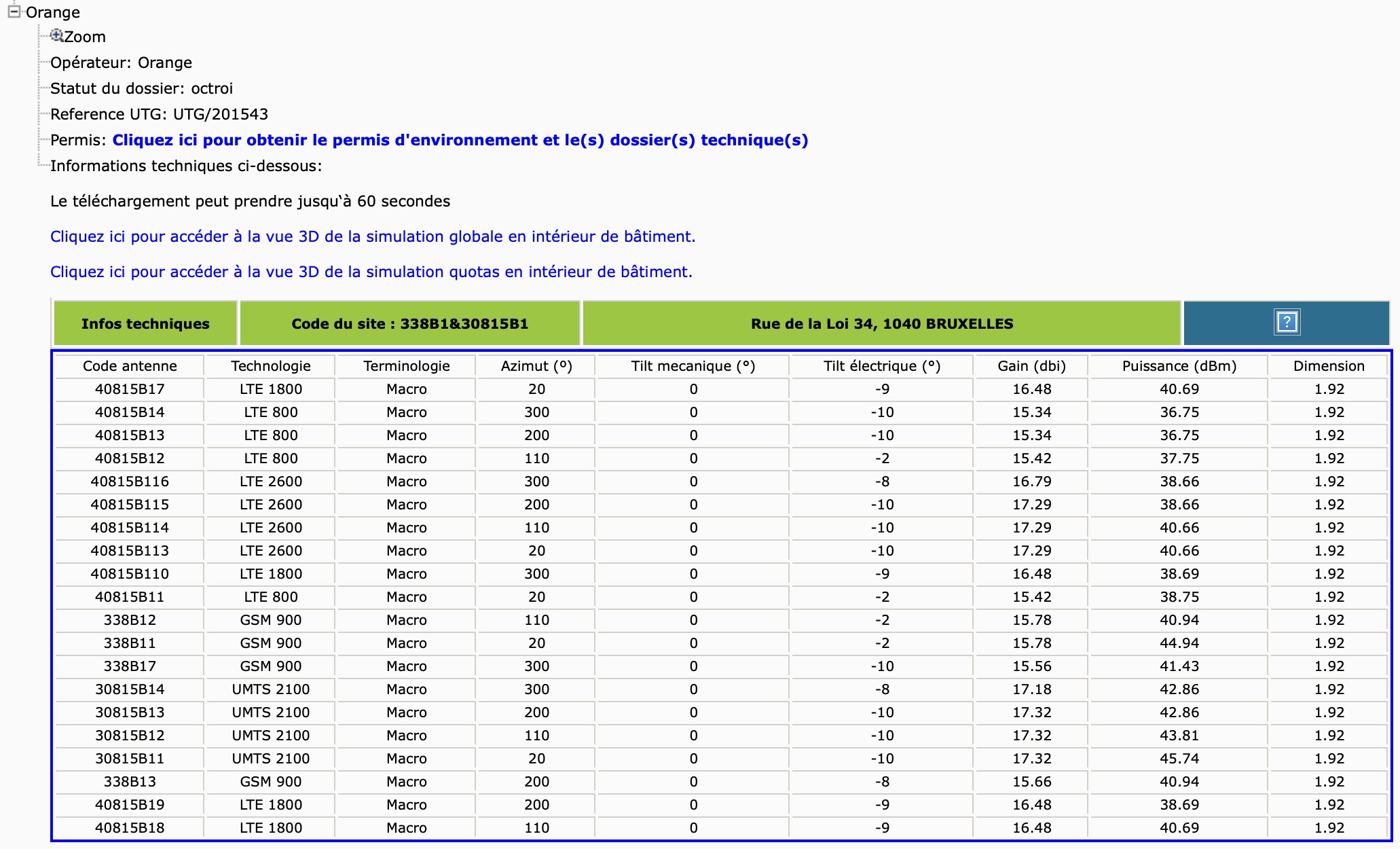Click the download time notice text

250,201
